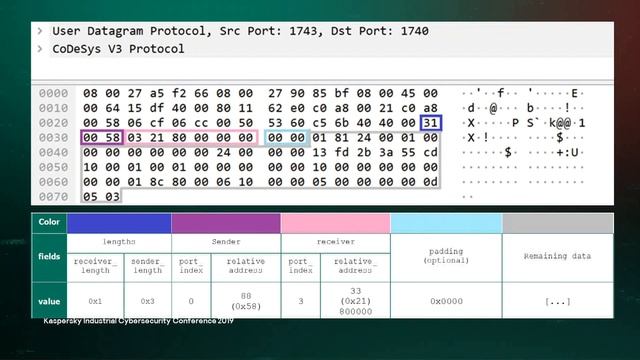Click the hex offset 0070 label
The image size is (640, 360).
tap(53, 197)
